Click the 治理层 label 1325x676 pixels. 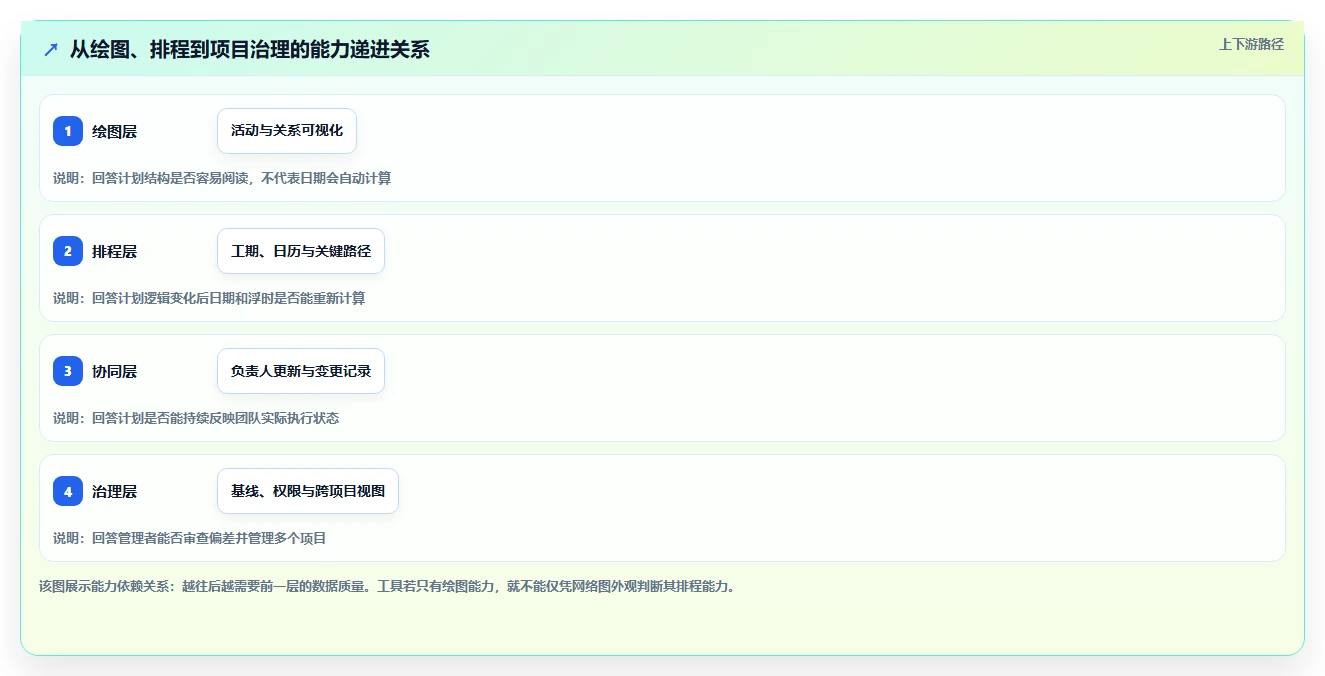point(114,491)
